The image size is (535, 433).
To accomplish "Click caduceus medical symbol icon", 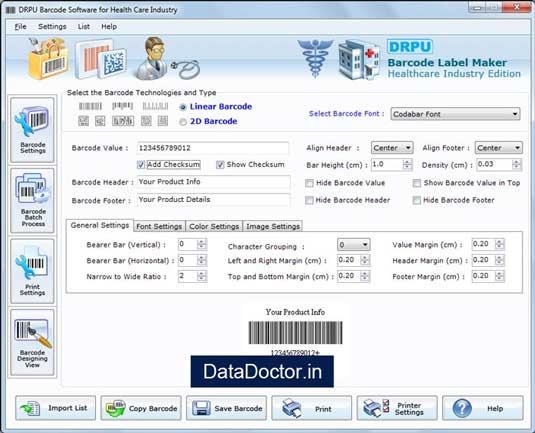I will pyautogui.click(x=315, y=58).
